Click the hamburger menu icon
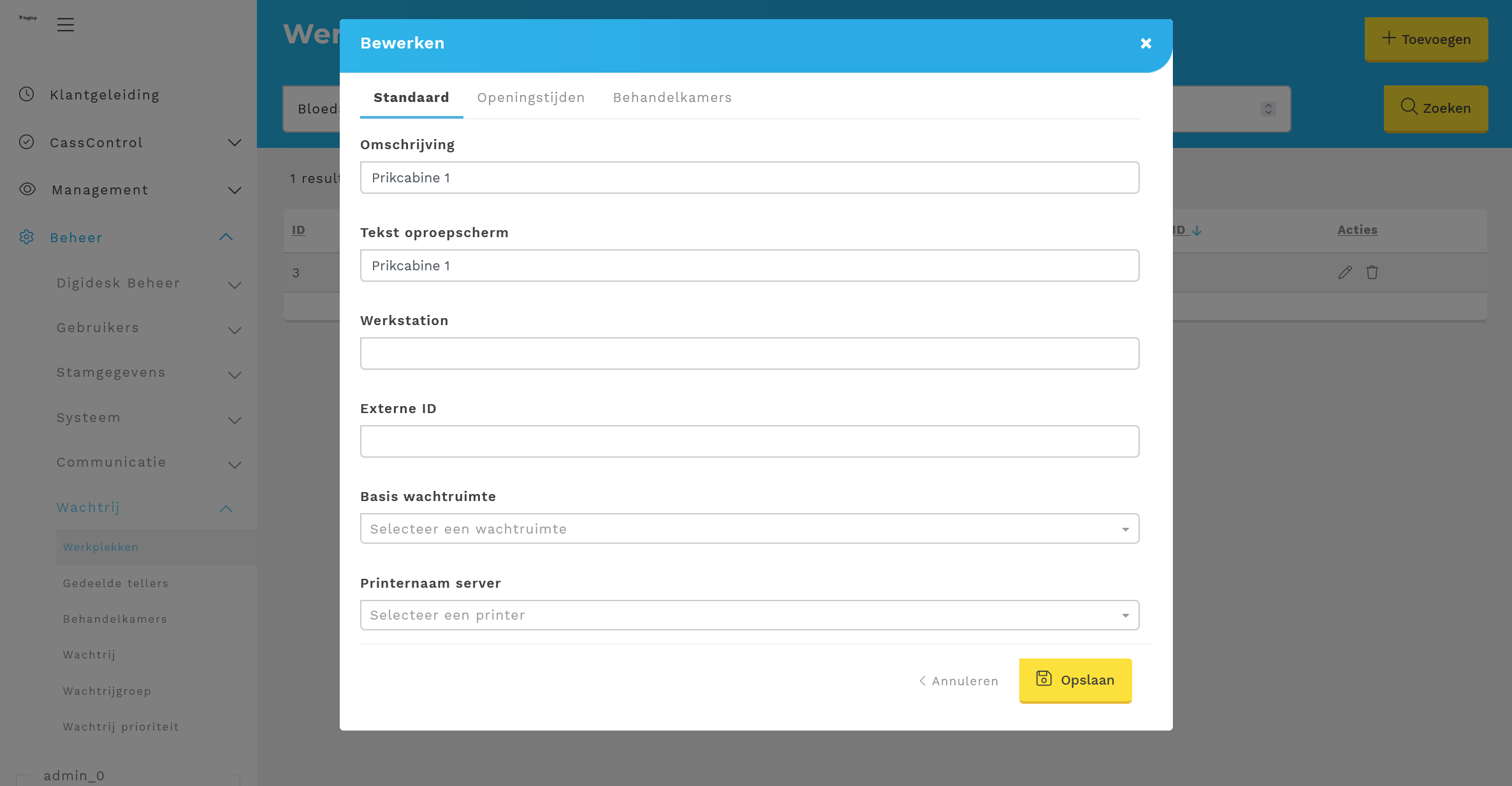This screenshot has width=1512, height=786. point(66,25)
